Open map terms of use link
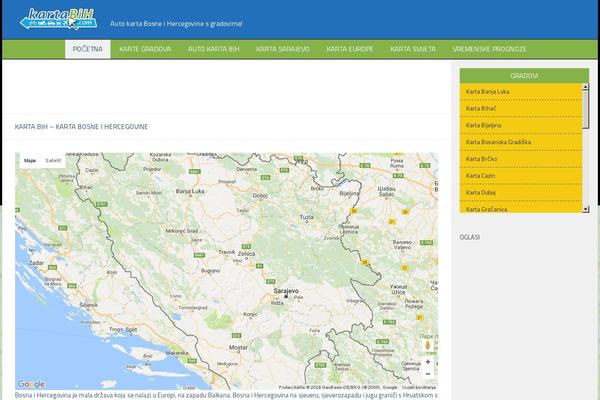 point(419,387)
